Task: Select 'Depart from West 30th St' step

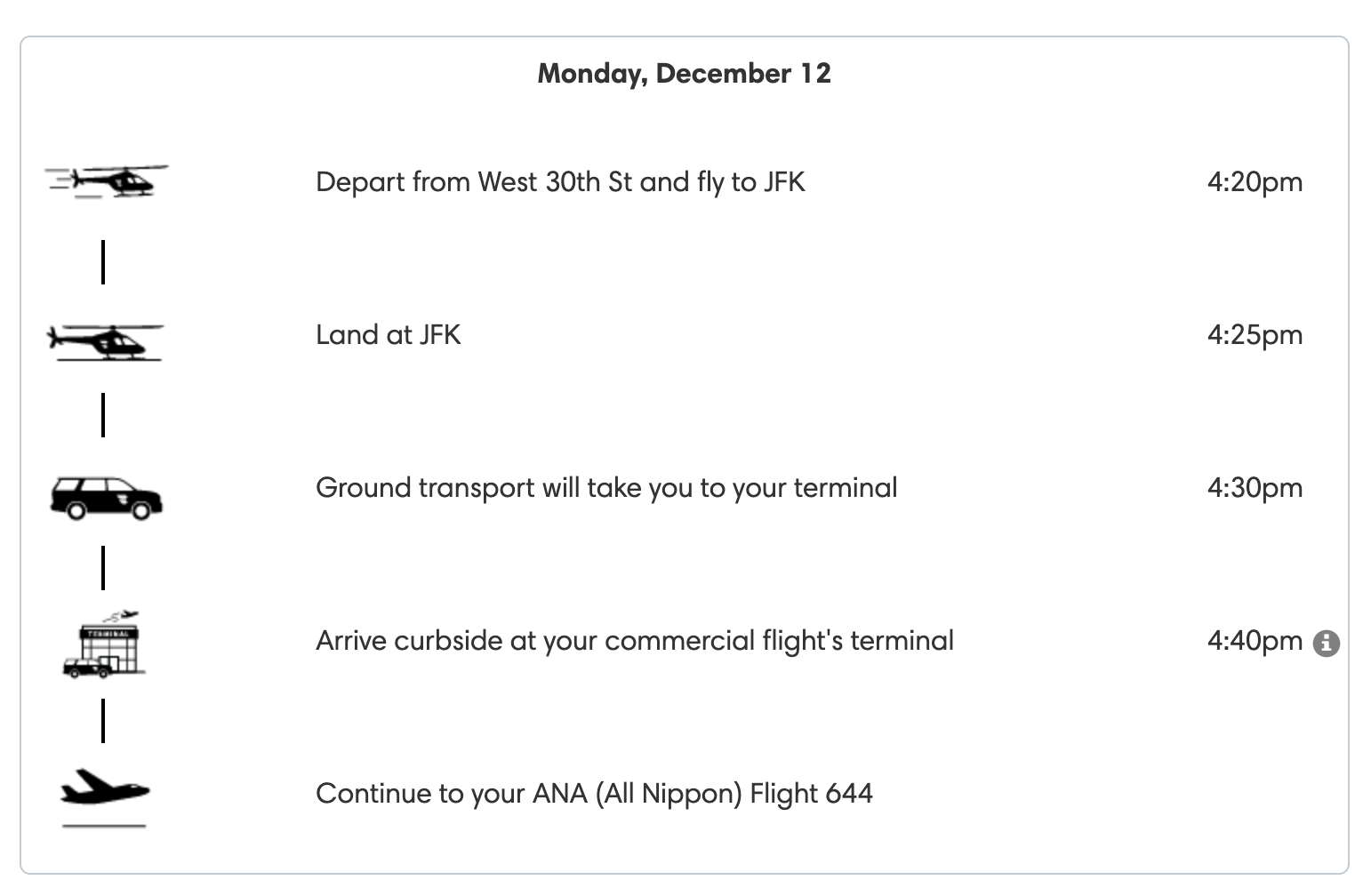Action: pos(560,182)
